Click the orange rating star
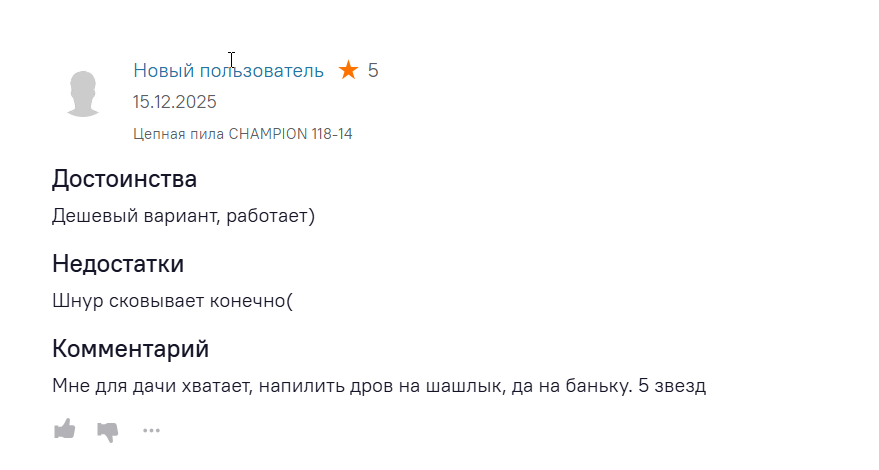This screenshot has width=879, height=470. (x=348, y=70)
